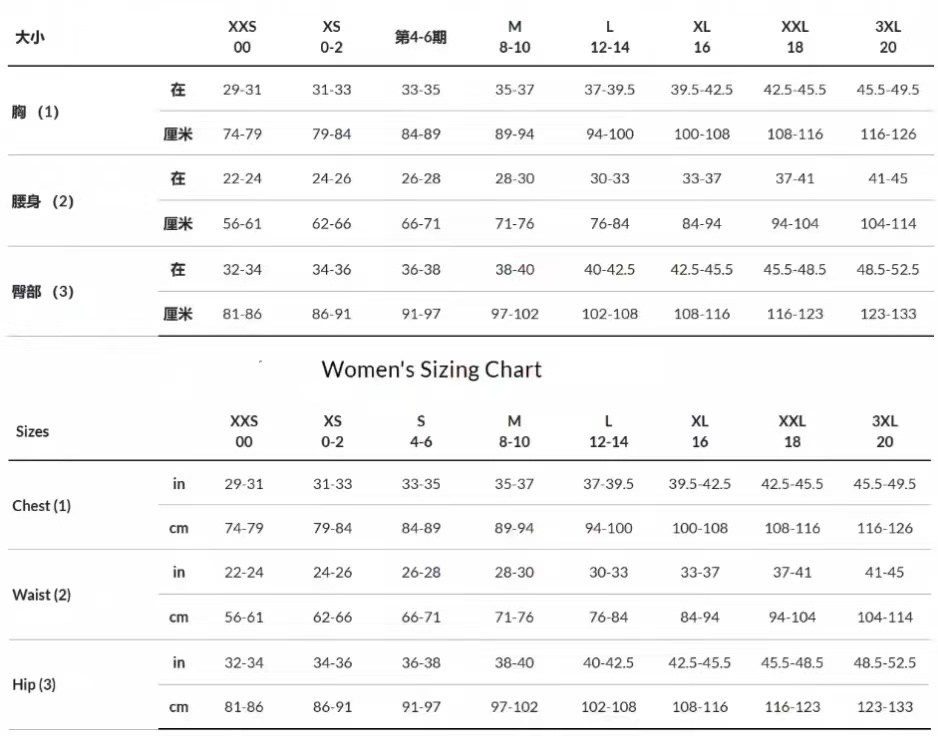Click the 腰身 (2) row label

pos(43,202)
